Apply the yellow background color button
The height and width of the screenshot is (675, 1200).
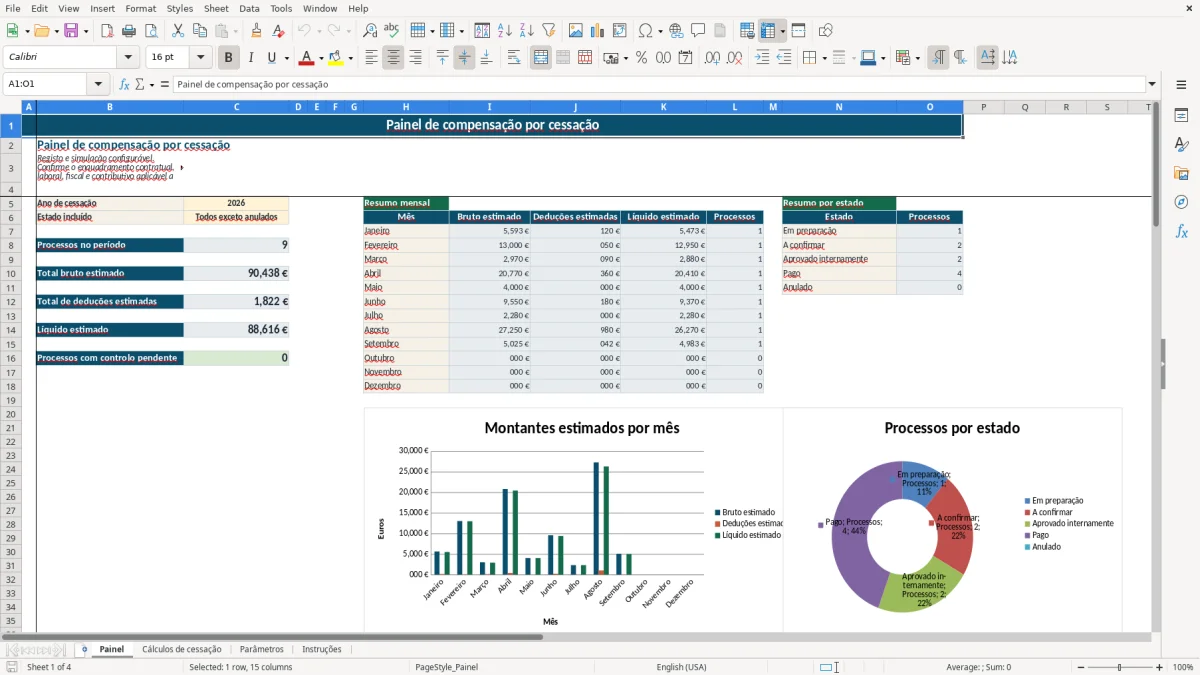[335, 58]
